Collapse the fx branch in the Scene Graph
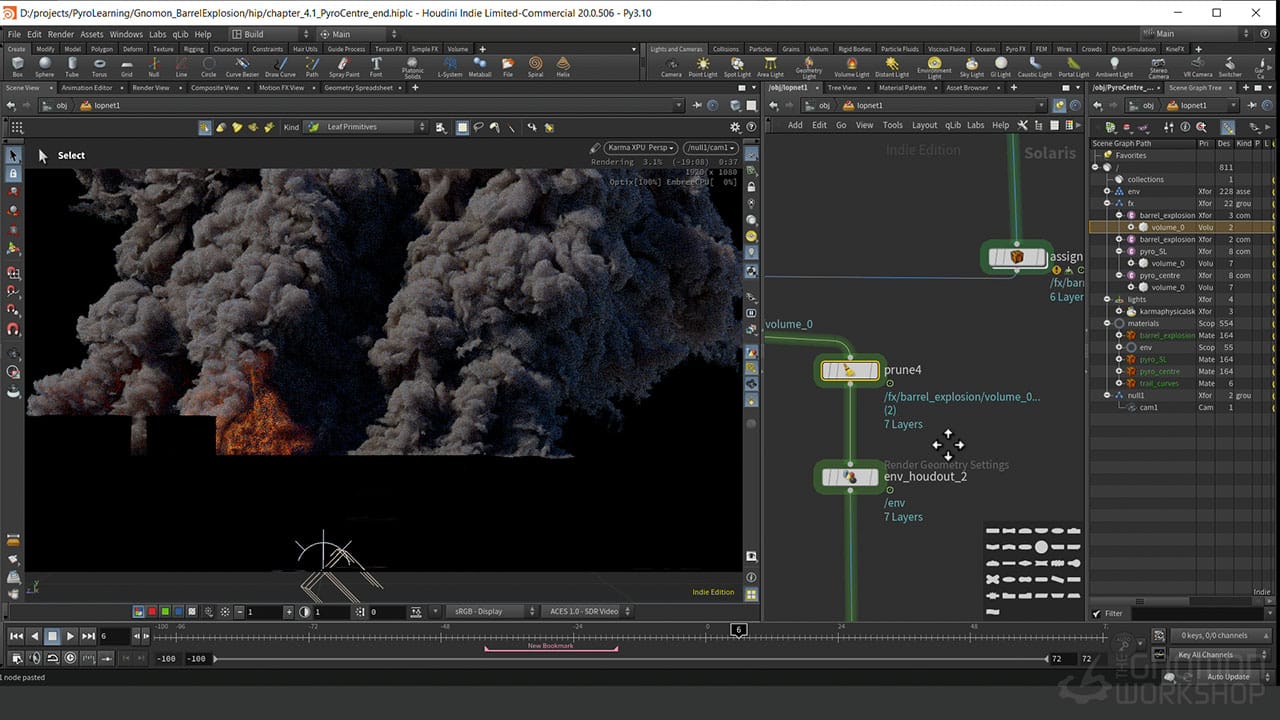This screenshot has height=720, width=1280. tap(1106, 203)
